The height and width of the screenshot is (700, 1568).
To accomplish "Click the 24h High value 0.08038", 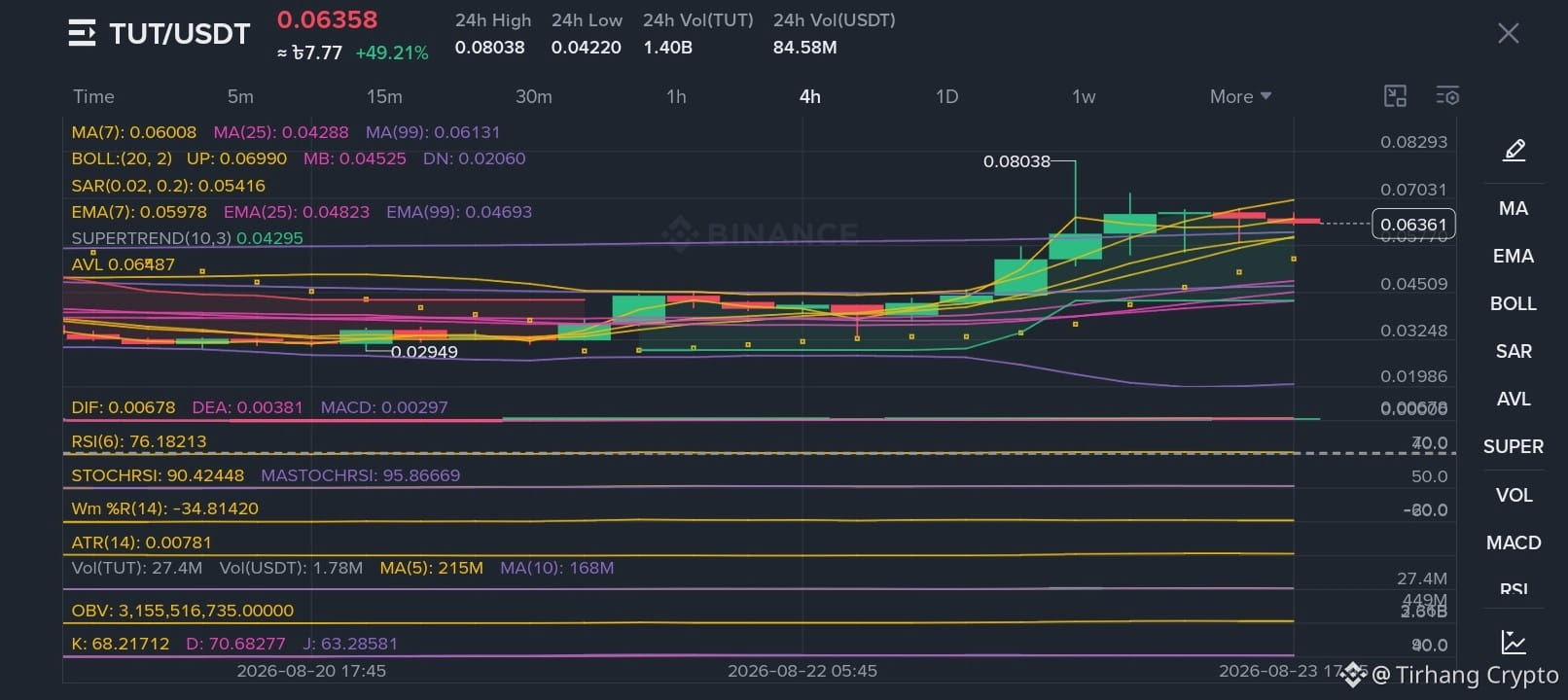I will (489, 47).
